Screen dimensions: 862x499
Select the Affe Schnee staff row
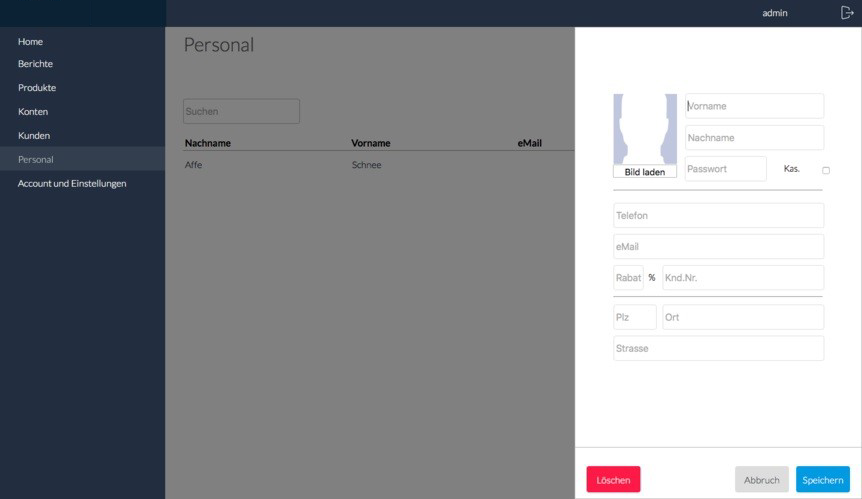coord(379,165)
